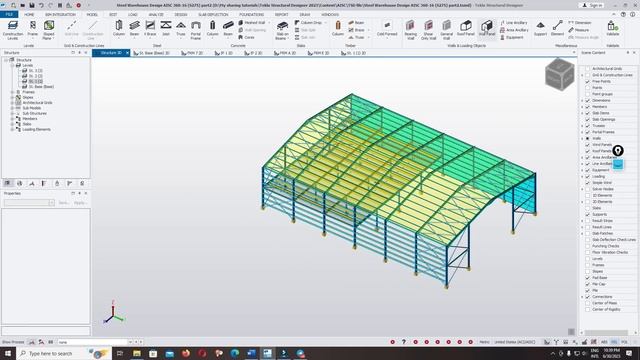Expand Grid & Construction Lines in Scene Content
Image resolution: width=640 pixels, height=360 pixels.
tap(582, 75)
